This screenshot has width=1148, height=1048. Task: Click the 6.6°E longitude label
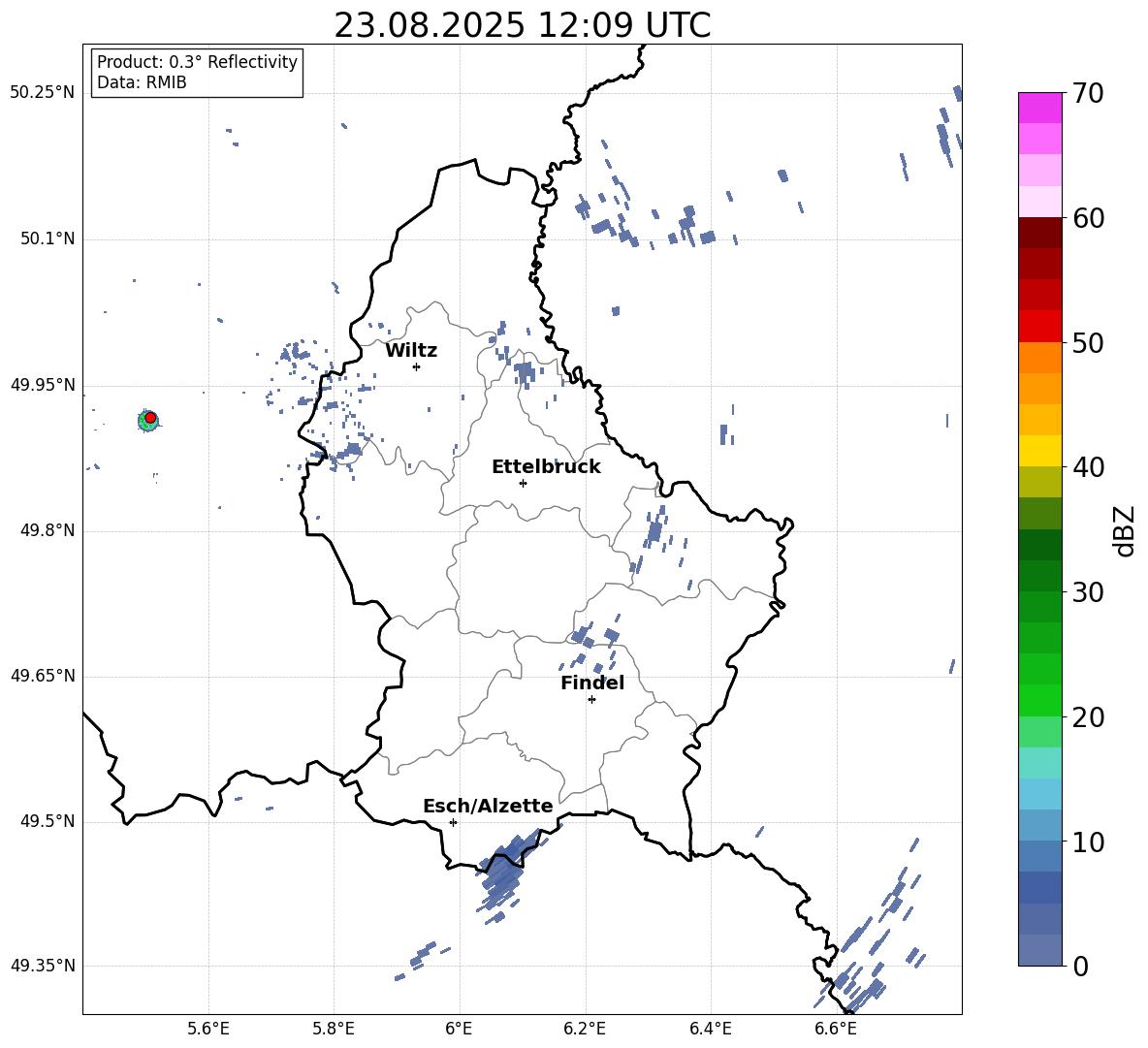point(836,1029)
